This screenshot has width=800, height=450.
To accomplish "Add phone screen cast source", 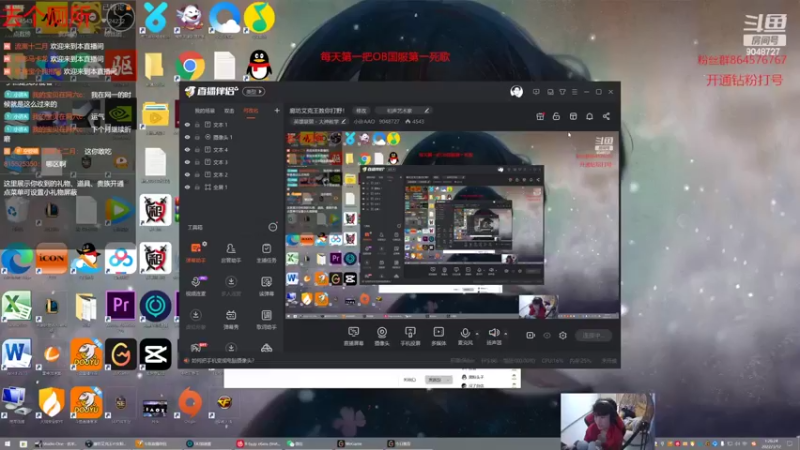I will coord(410,336).
